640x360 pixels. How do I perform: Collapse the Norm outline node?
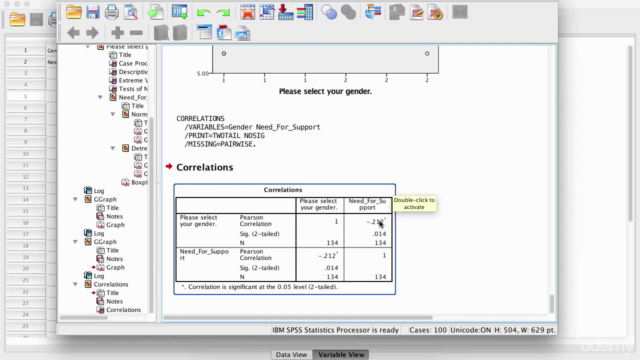click(x=113, y=114)
